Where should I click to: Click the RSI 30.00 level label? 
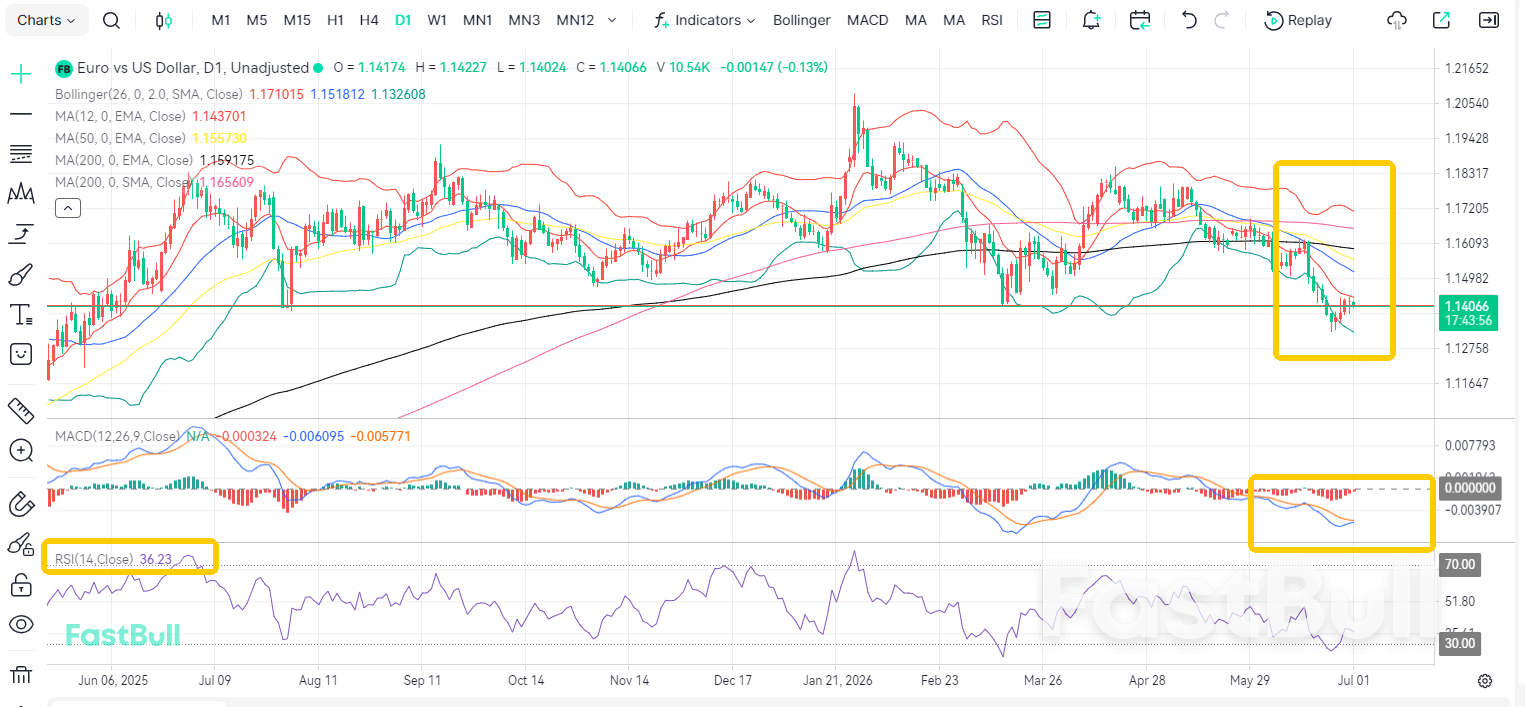pos(1460,643)
